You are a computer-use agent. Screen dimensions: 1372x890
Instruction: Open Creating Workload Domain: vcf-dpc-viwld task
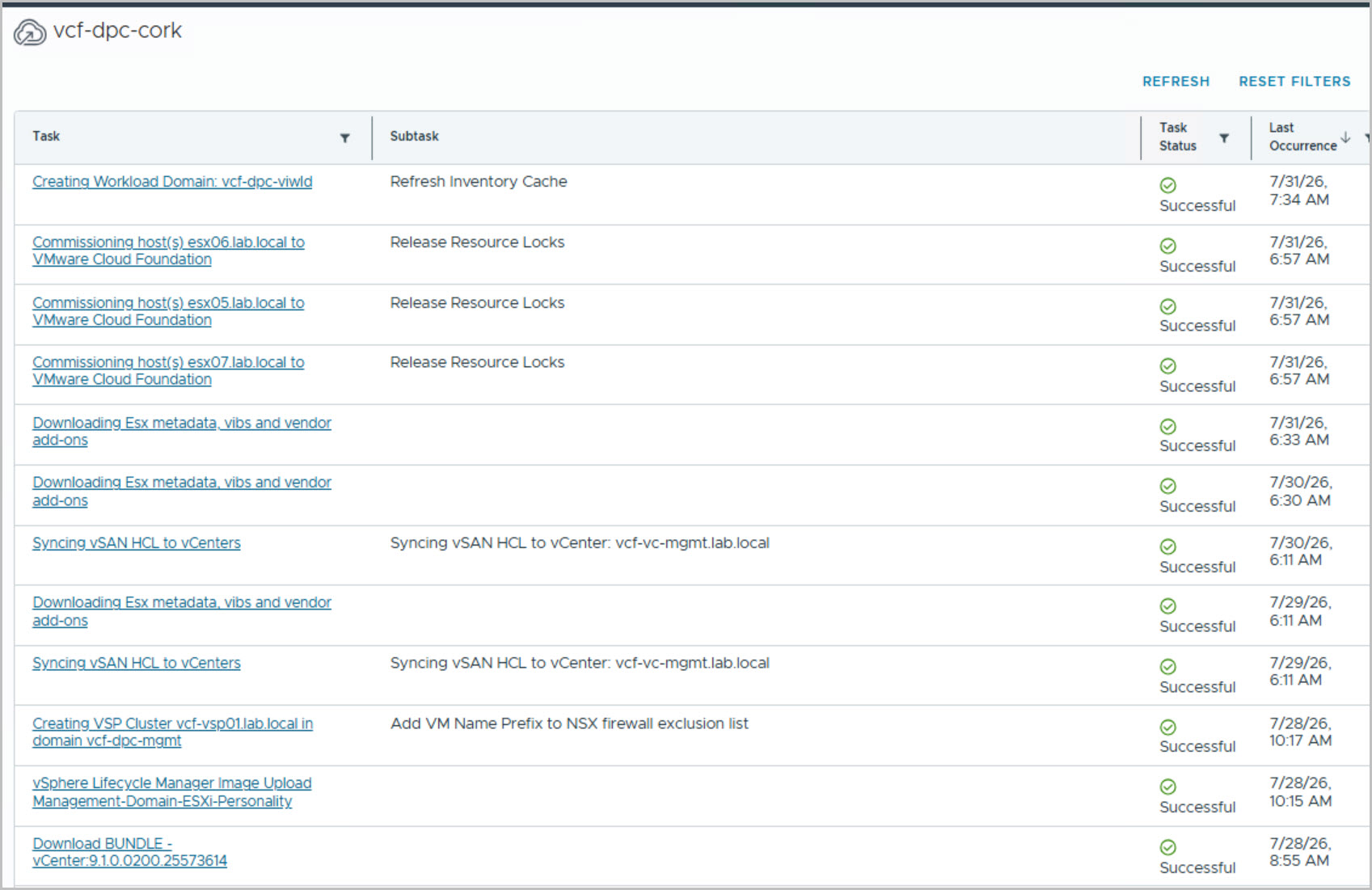click(172, 182)
